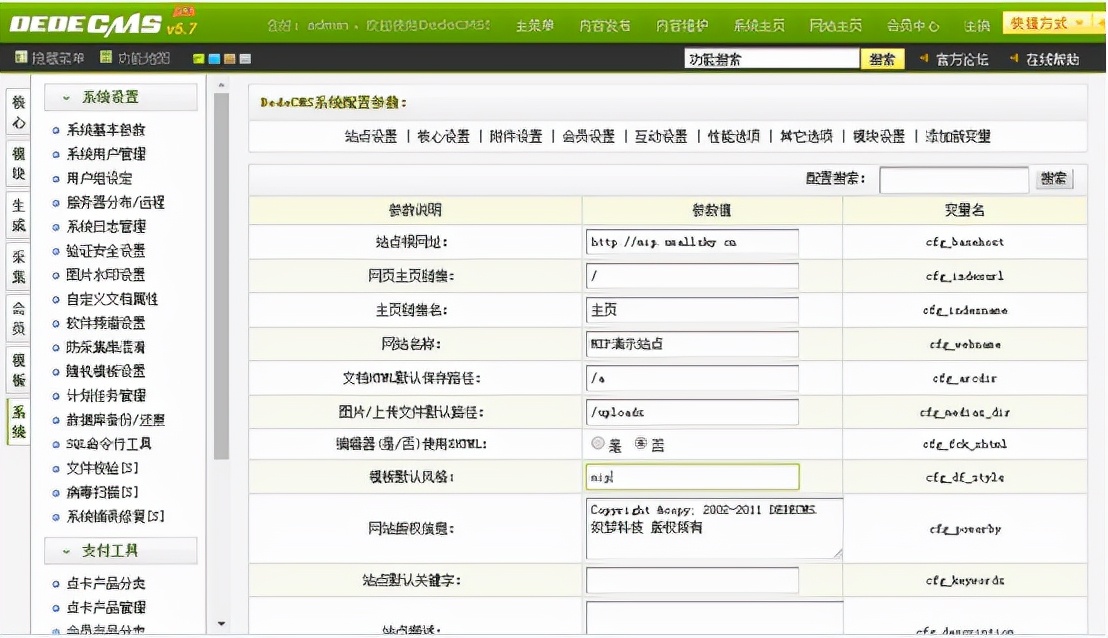Select the 会员 vertical tab
This screenshot has width=1108, height=638.
tap(18, 318)
